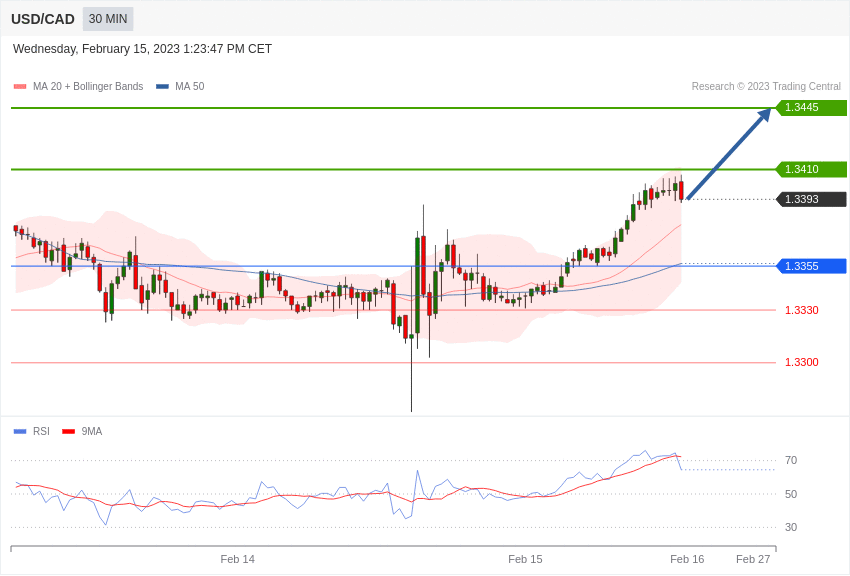Click the RSI 50 level label
Screen dimensions: 850x576
click(x=791, y=494)
